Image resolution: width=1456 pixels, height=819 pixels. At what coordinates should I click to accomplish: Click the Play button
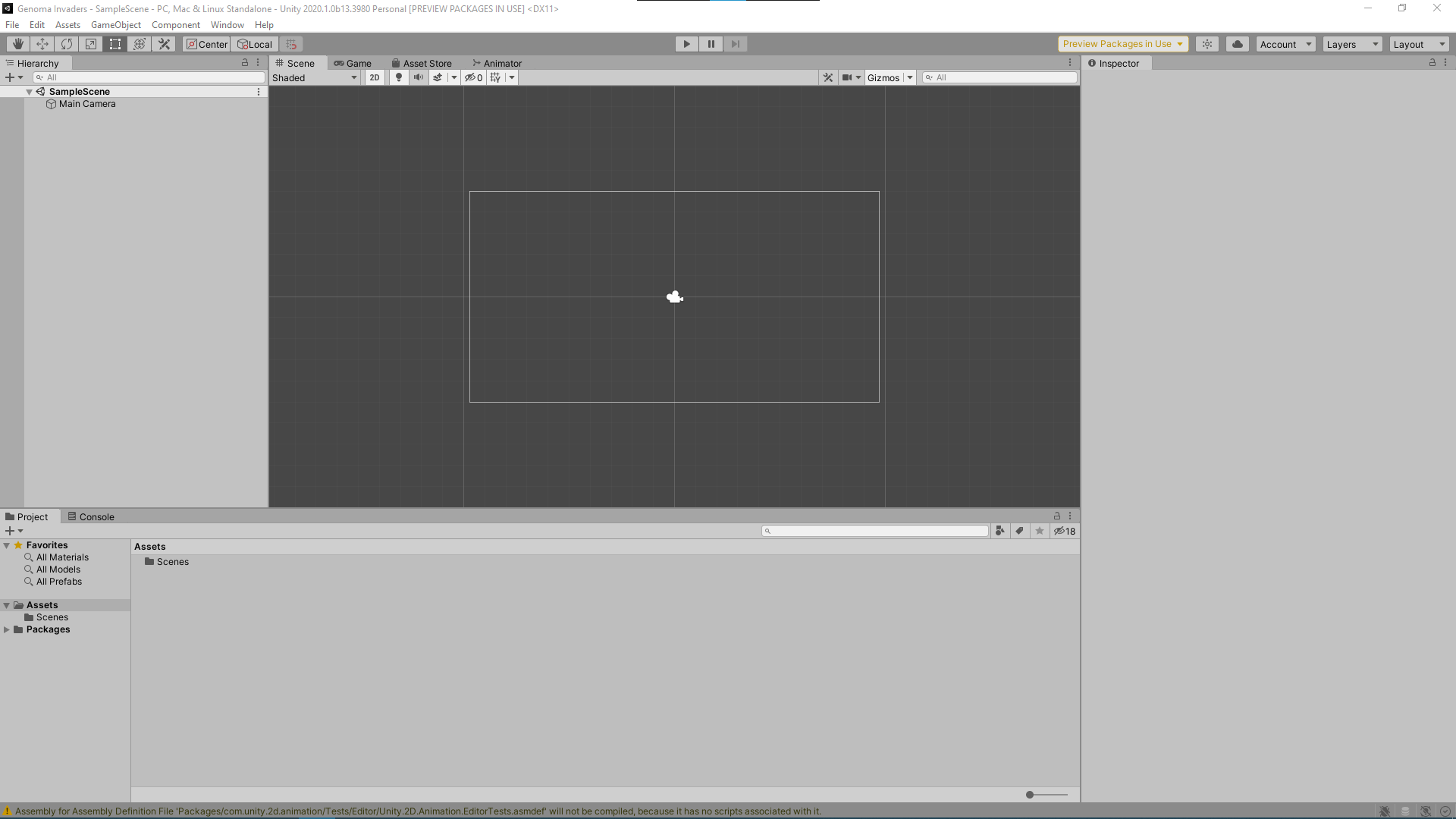click(x=687, y=44)
